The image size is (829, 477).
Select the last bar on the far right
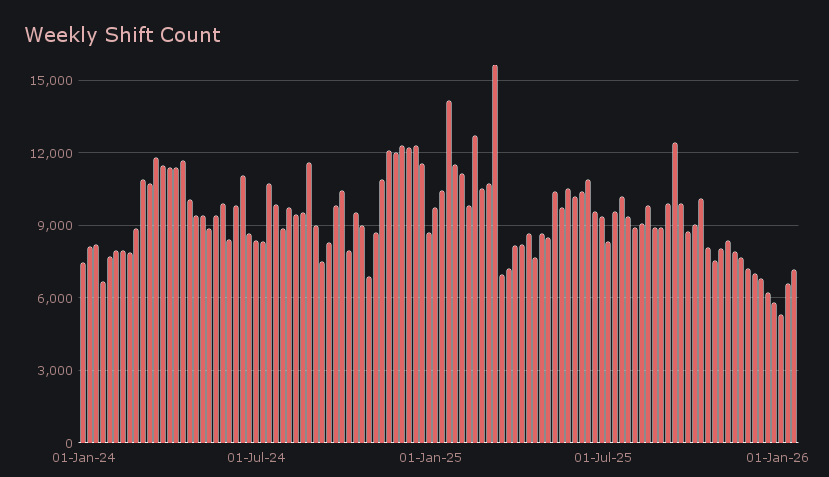pos(794,356)
